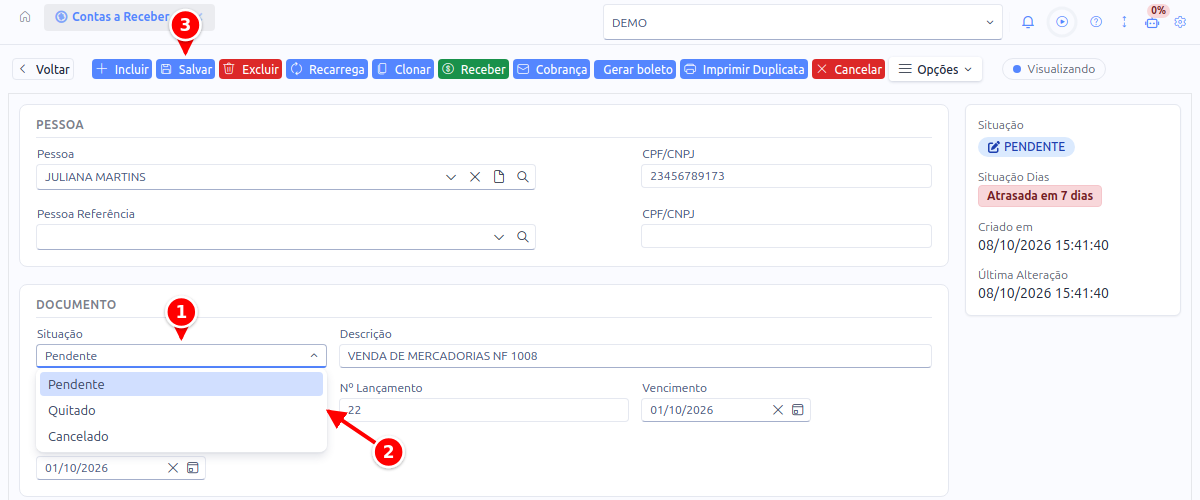Click the Voltar button
This screenshot has width=1200, height=500.
coord(43,70)
